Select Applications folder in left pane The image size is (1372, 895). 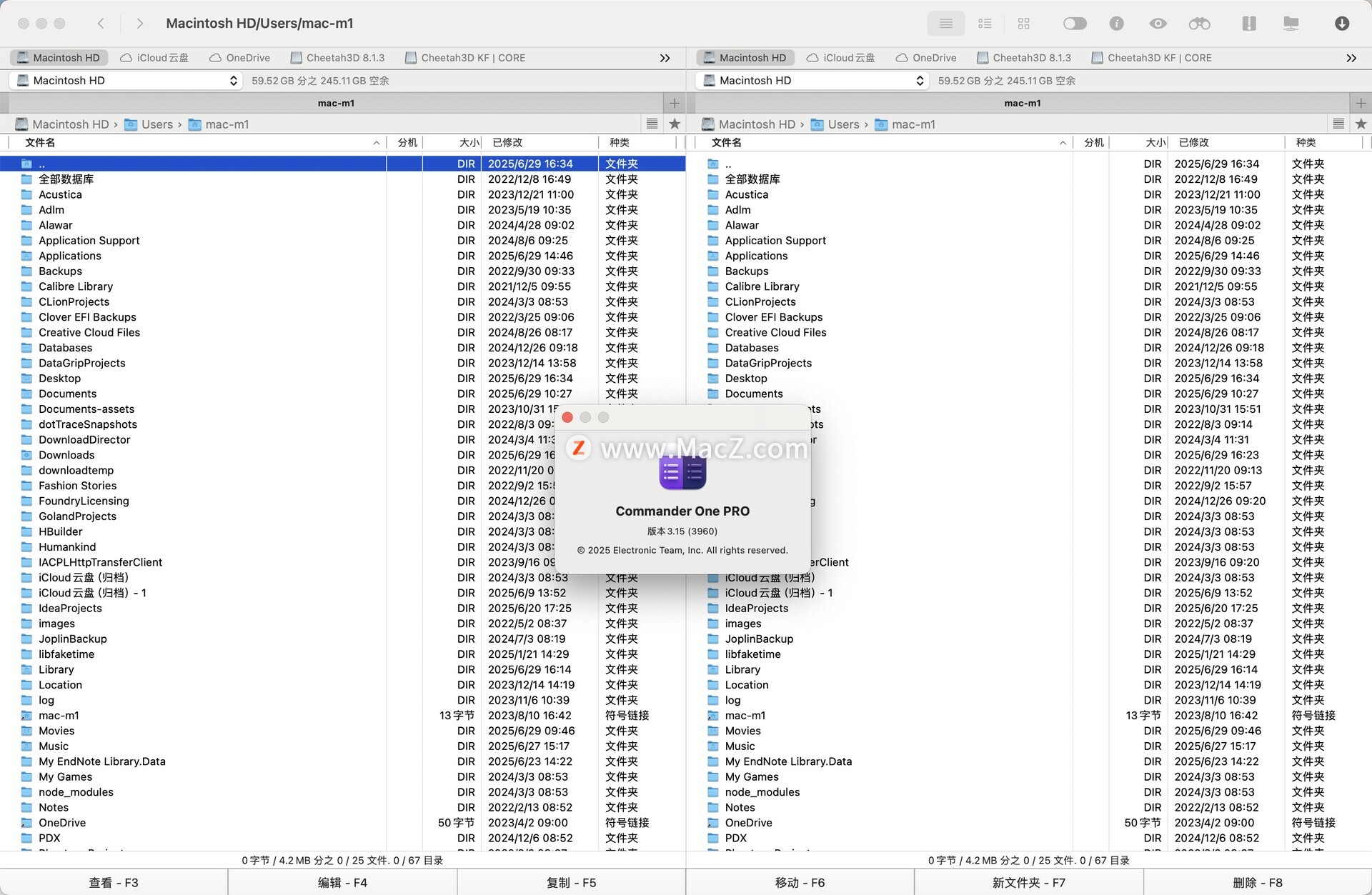coord(343,256)
